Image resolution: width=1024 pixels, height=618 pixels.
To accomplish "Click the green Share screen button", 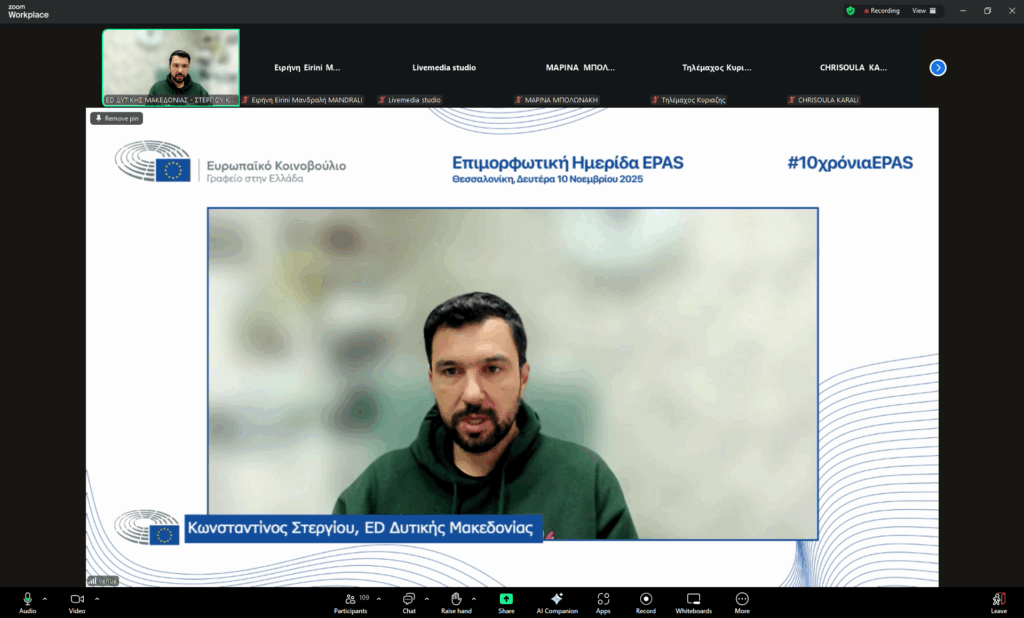I will [x=506, y=600].
